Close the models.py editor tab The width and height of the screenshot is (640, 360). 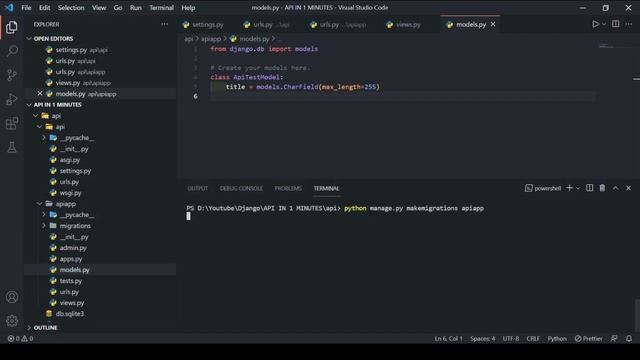coord(493,24)
